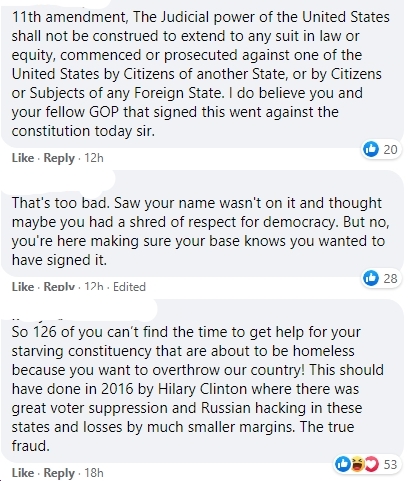The image size is (408, 481).
Task: Open reaction count 53 on third comment
Action: tap(390, 464)
